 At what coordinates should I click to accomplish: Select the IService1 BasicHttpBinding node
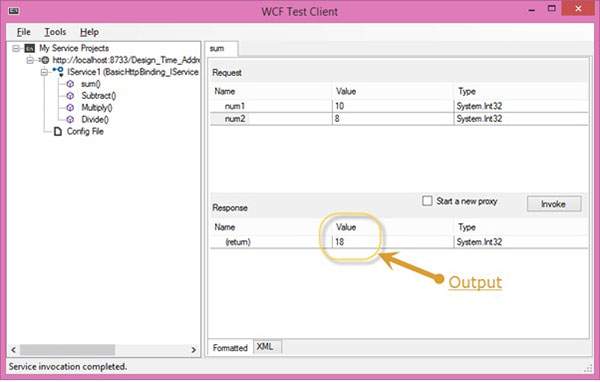pos(133,72)
